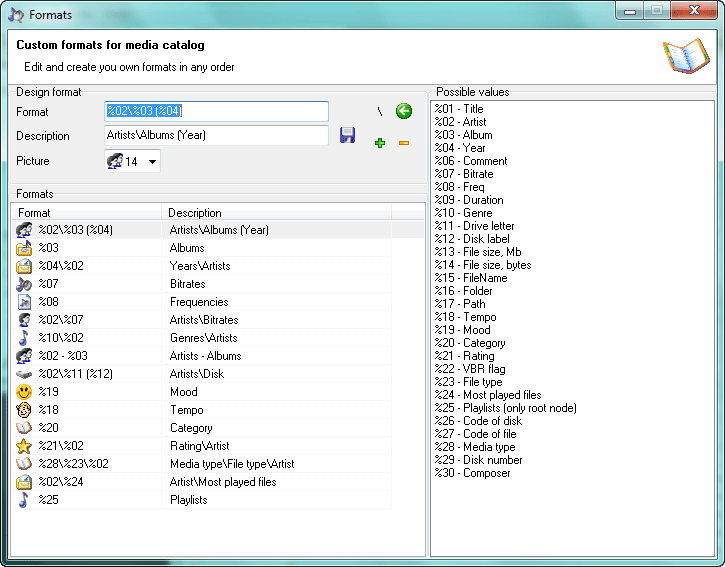
Task: Select the %02\%11 (%12) format text
Action: [75, 374]
